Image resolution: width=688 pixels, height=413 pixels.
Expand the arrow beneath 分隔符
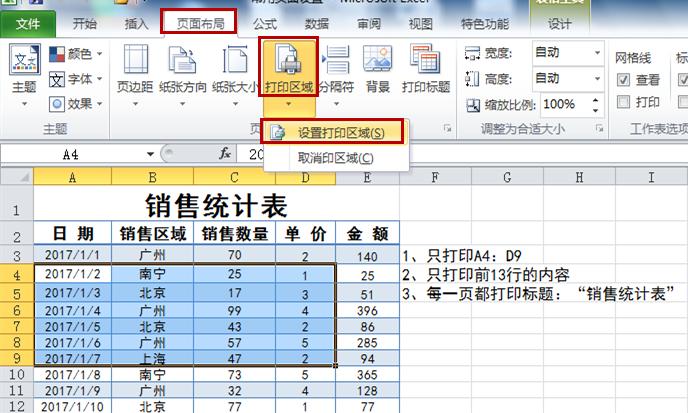[336, 104]
